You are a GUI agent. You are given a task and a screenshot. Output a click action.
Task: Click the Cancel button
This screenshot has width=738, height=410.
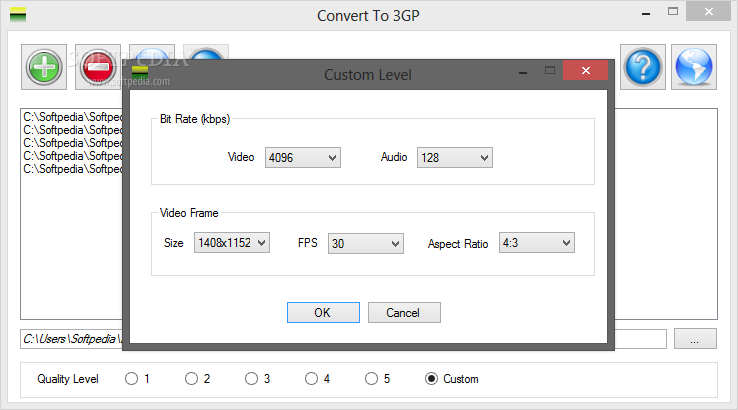404,313
